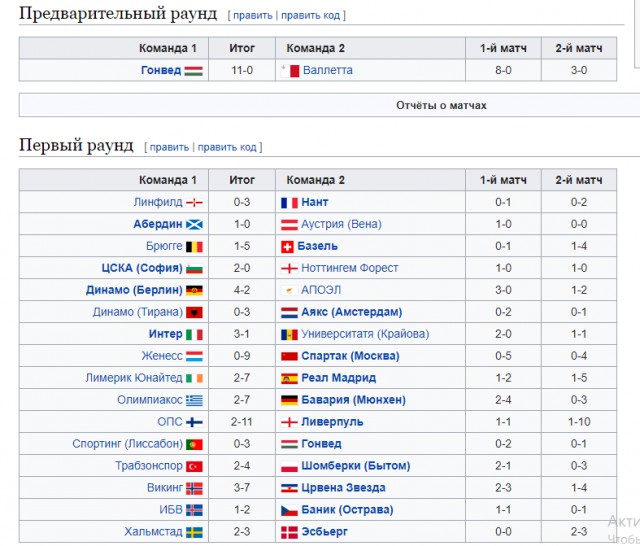Click the Bulgarian flag next to ЦСКА (София)

point(194,269)
